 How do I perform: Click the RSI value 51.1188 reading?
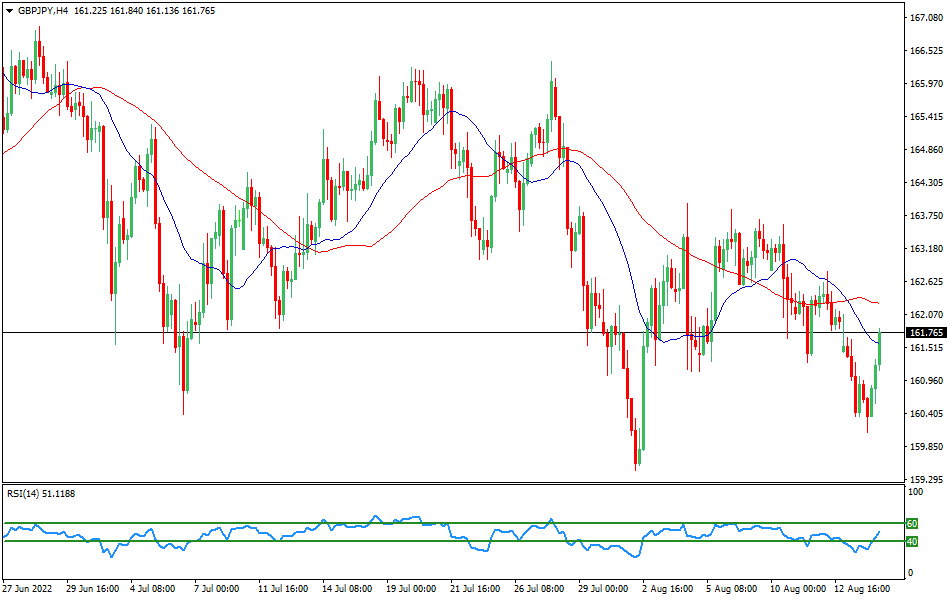[63, 493]
